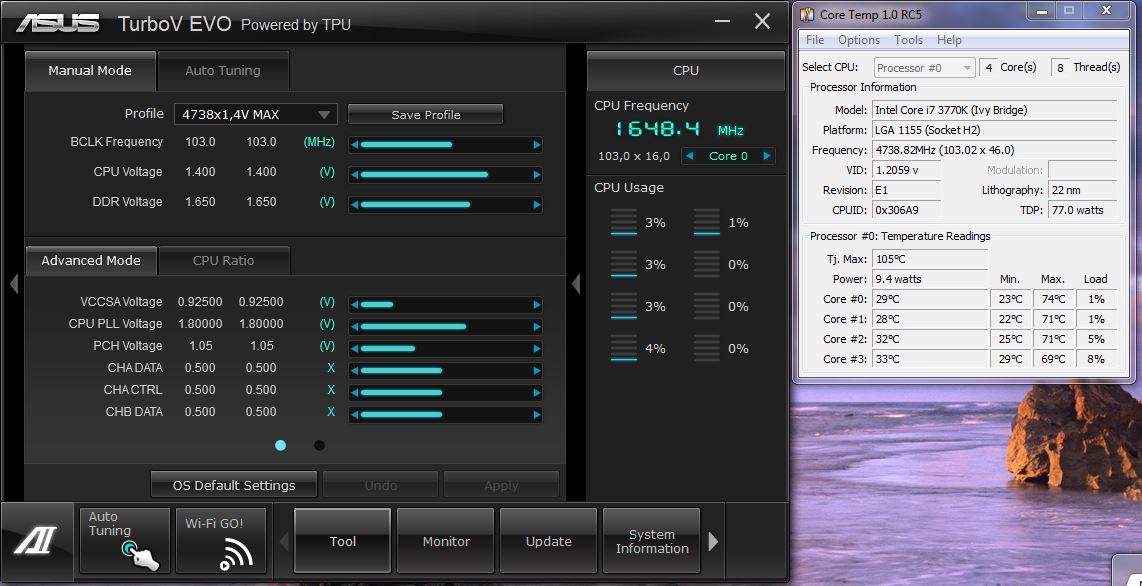Switch to Manual Mode tab
The width and height of the screenshot is (1142, 586).
click(x=90, y=71)
